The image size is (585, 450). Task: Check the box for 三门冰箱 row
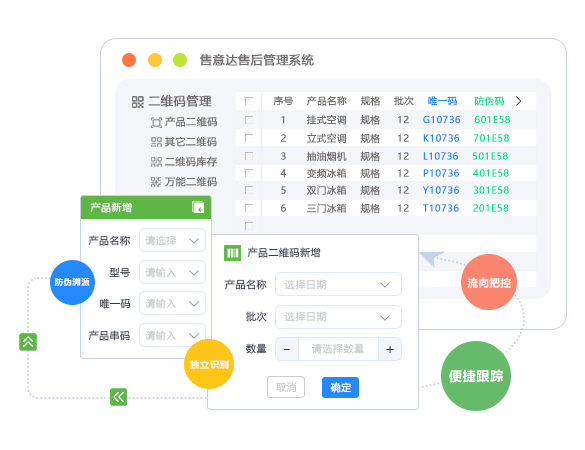click(x=249, y=208)
